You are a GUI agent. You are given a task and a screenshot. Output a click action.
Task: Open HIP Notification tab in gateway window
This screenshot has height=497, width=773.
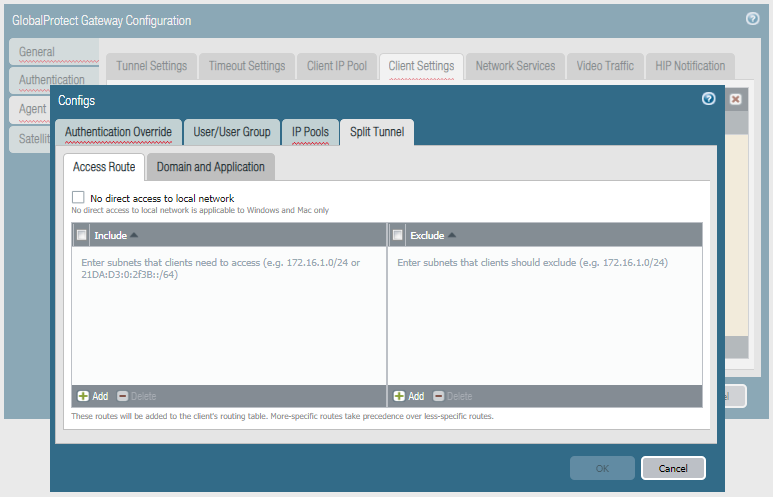pyautogui.click(x=690, y=66)
